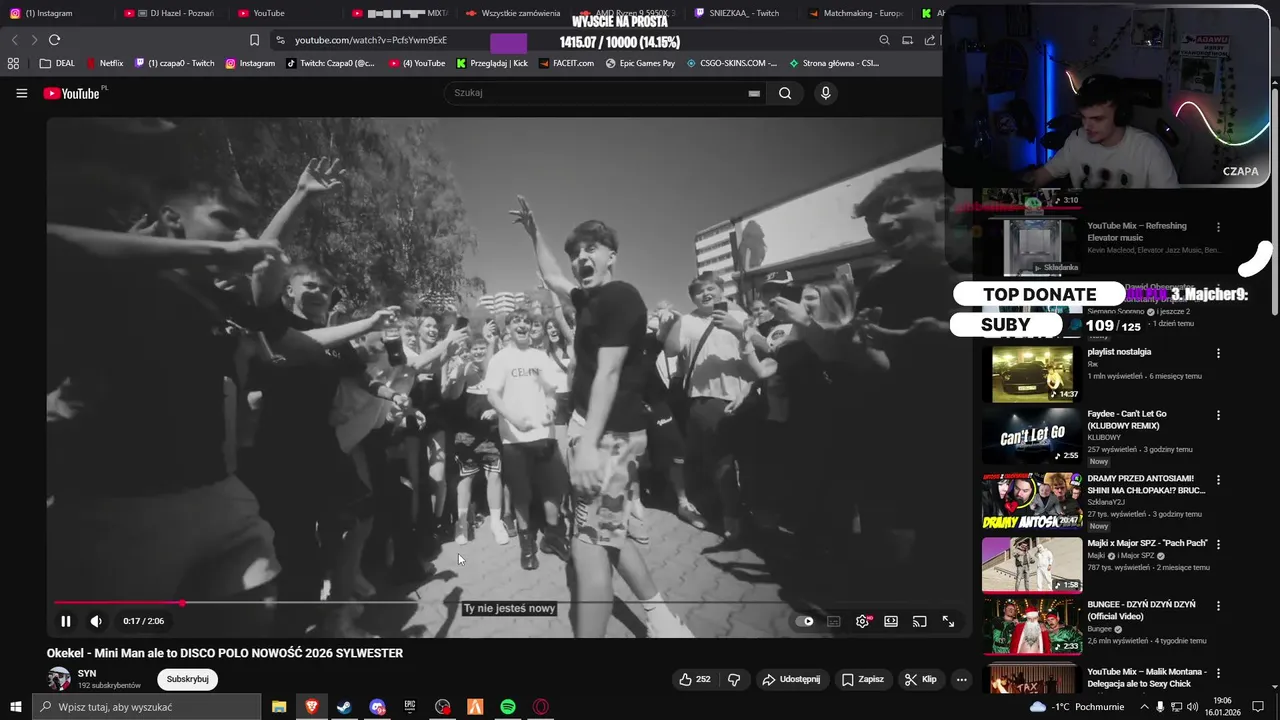1280x720 pixels.
Task: Open Epic Games launcher from taskbar
Action: [x=410, y=707]
